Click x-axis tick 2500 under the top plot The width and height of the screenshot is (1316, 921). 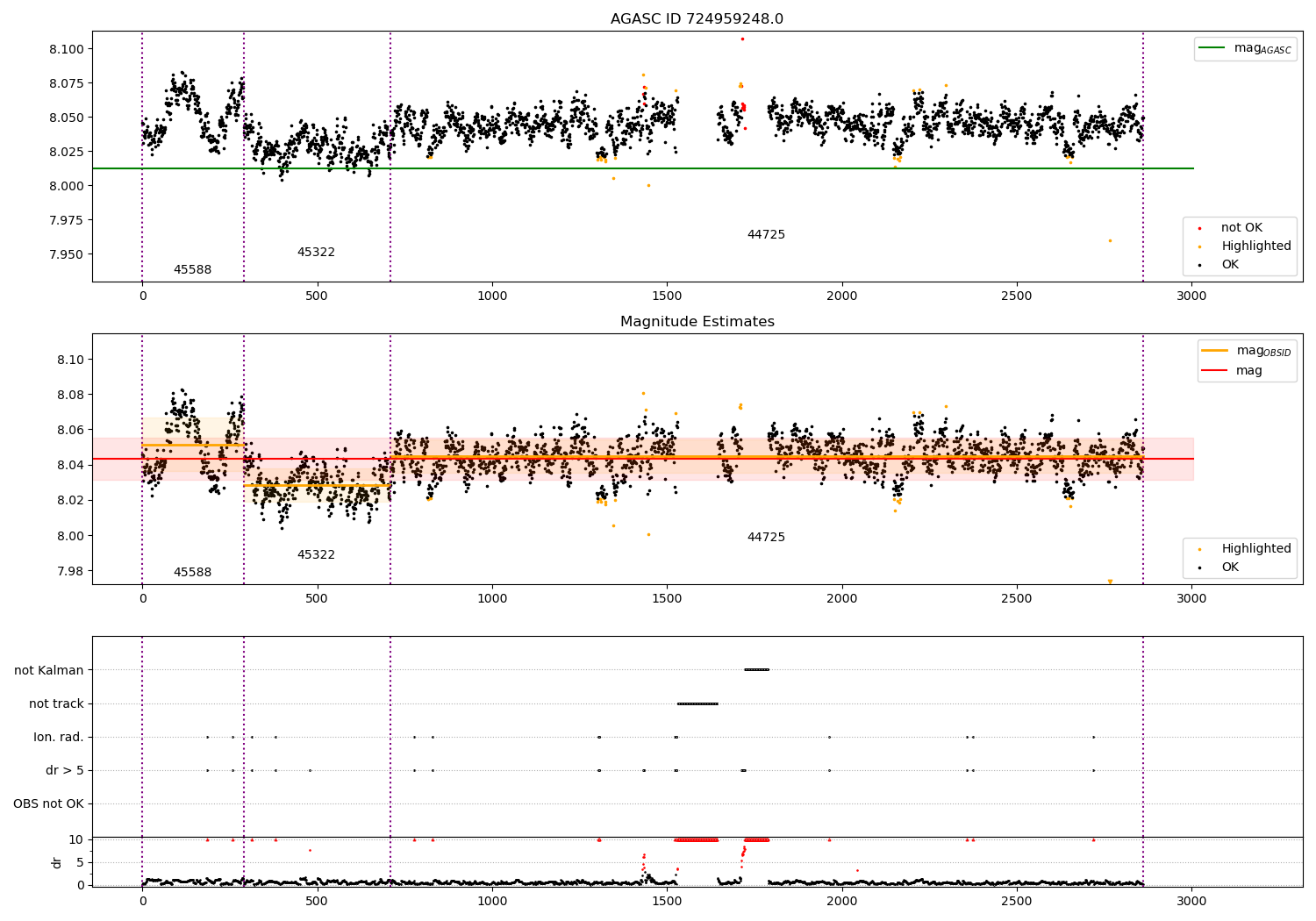point(1017,296)
